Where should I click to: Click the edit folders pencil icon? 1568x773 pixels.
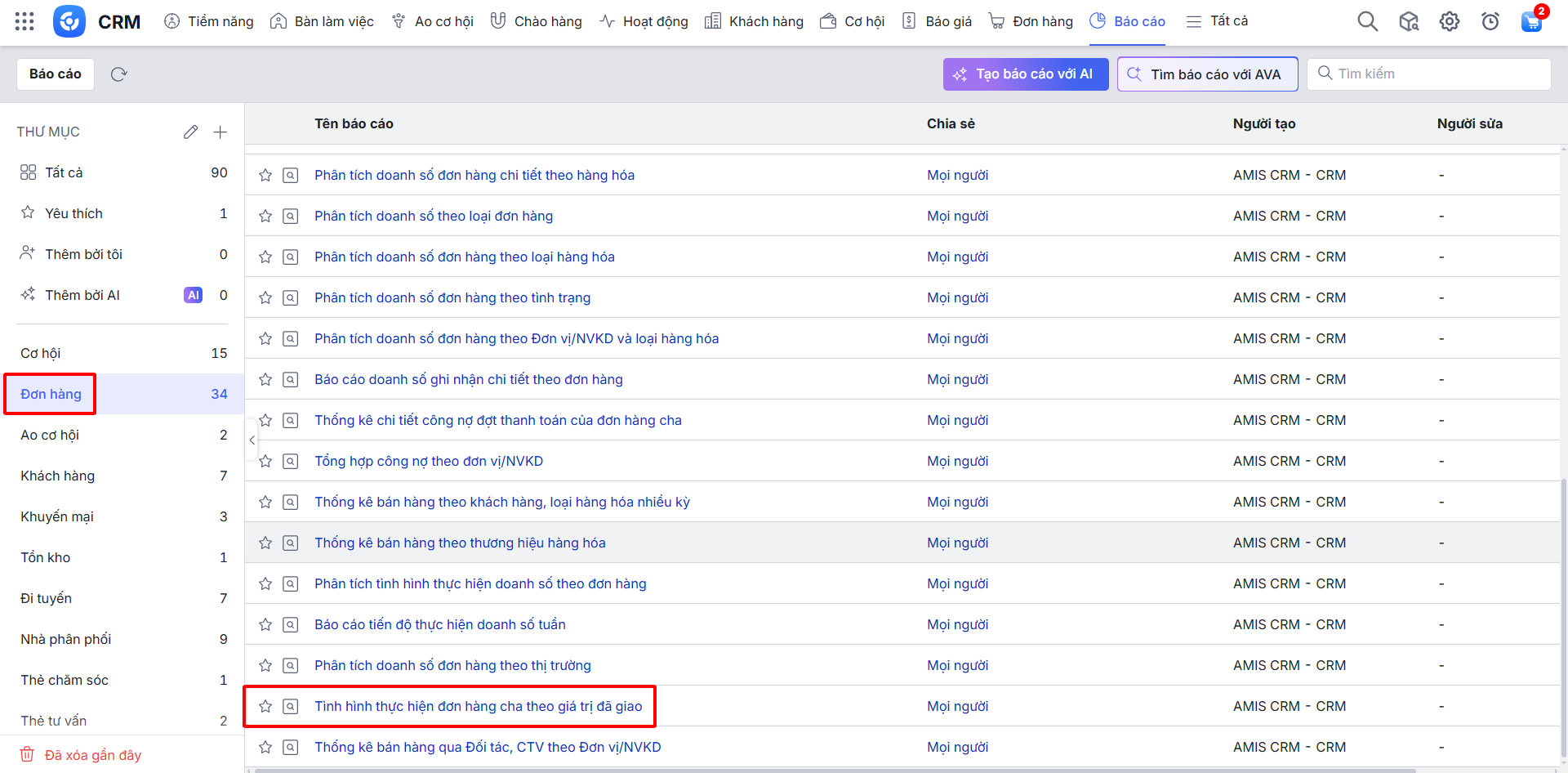pos(190,132)
